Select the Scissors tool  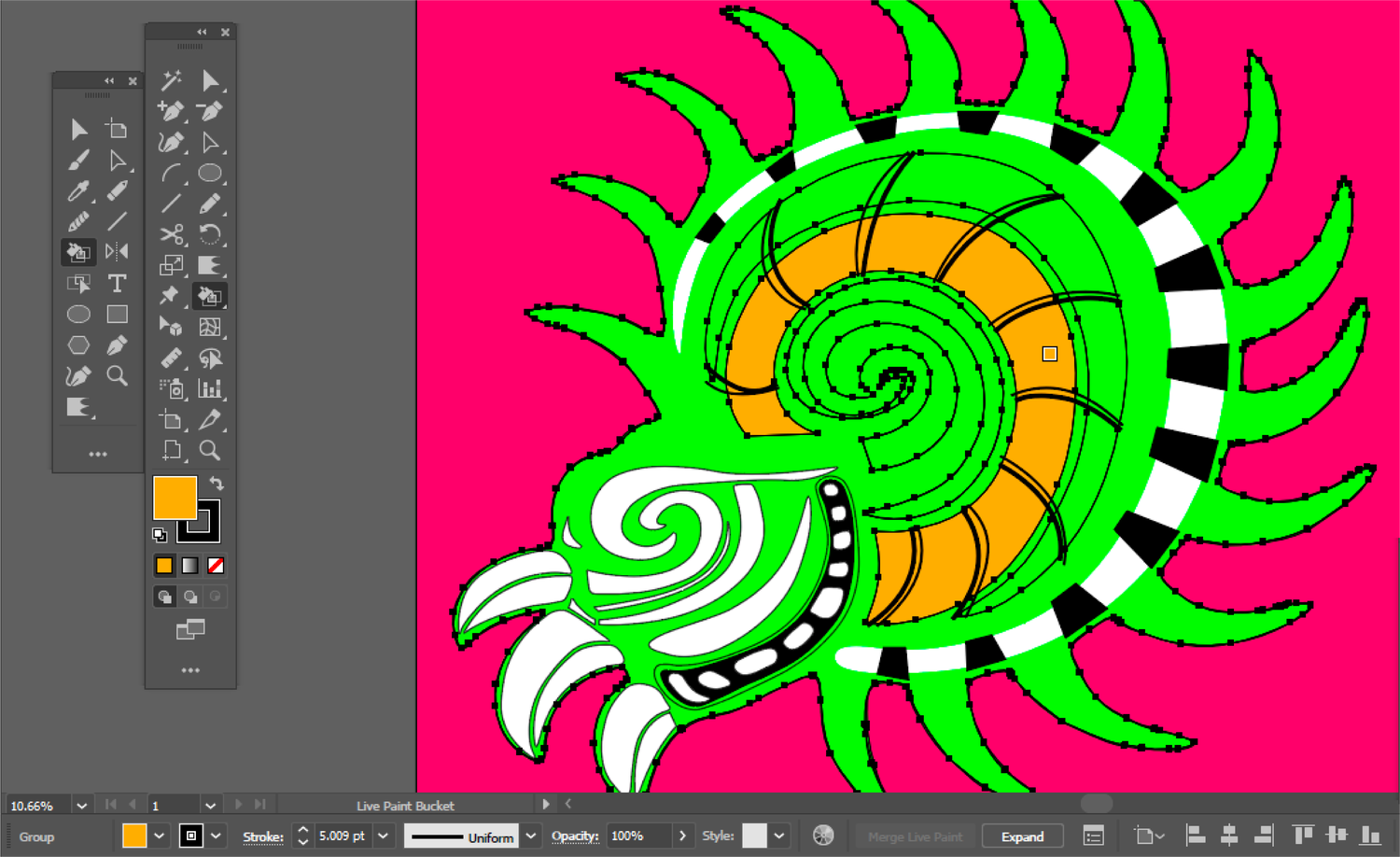coord(172,234)
